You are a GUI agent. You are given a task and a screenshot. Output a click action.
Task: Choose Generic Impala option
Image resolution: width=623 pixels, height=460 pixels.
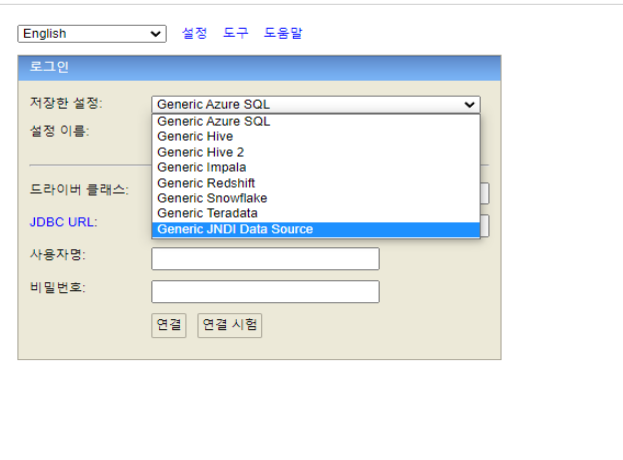[316, 167]
